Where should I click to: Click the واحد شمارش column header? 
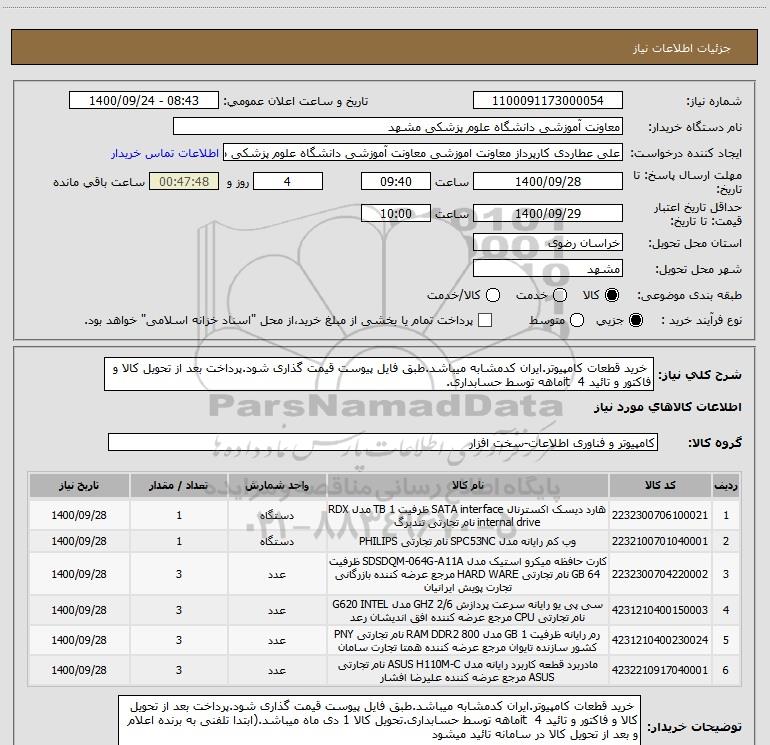point(277,486)
